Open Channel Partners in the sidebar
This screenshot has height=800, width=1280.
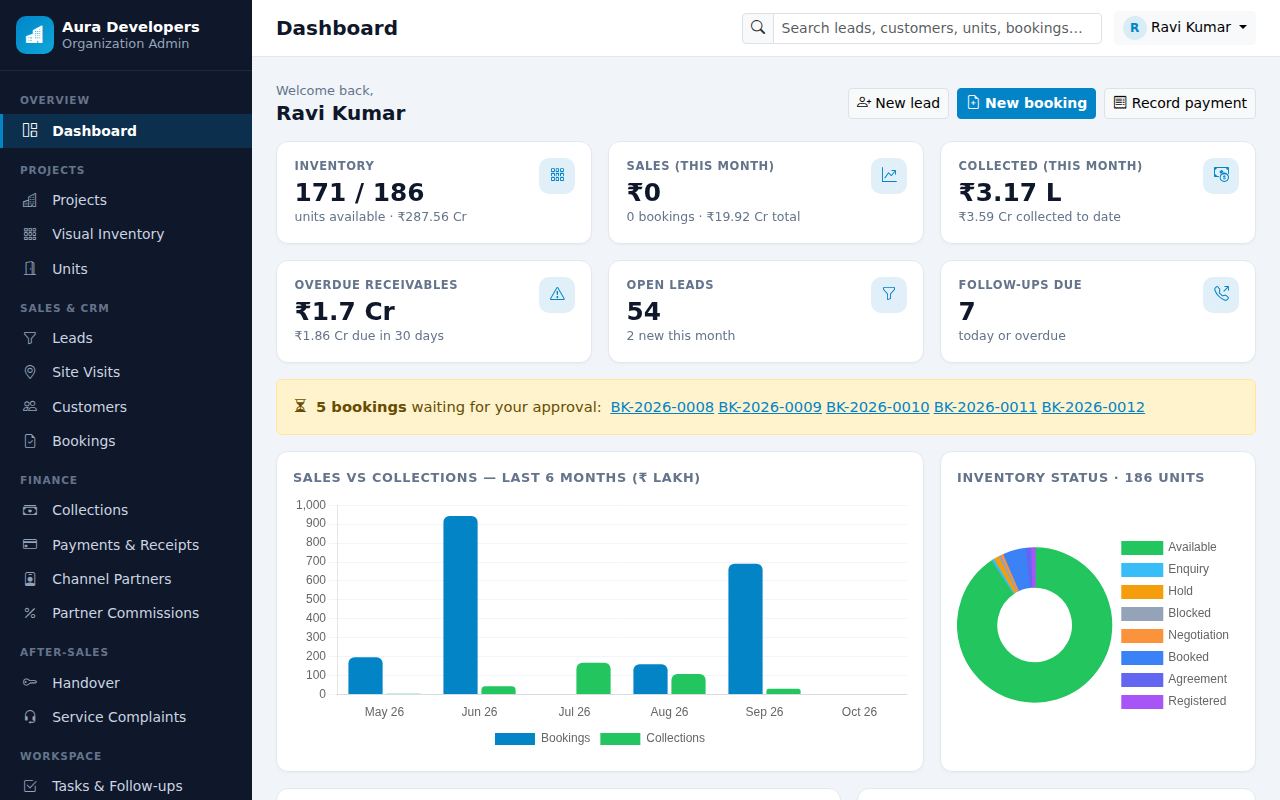(x=126, y=579)
